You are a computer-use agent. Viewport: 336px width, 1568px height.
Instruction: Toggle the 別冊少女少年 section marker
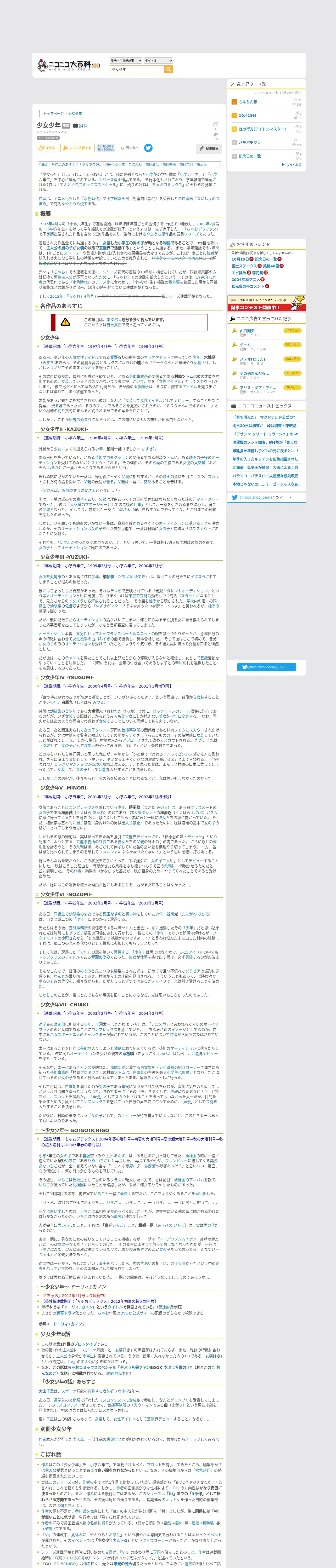click(37, 1429)
